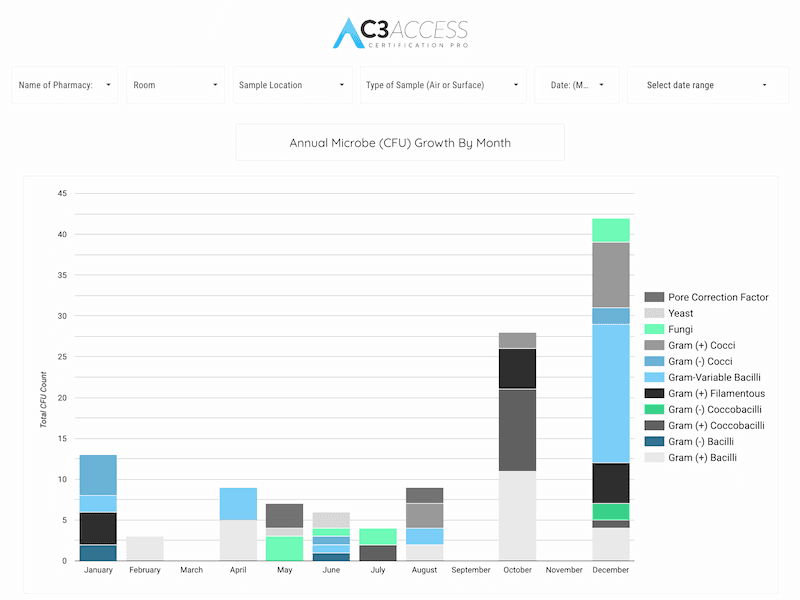Click the Gram (+) Bacilli legend swatch
The width and height of the screenshot is (800, 600).
(x=654, y=458)
